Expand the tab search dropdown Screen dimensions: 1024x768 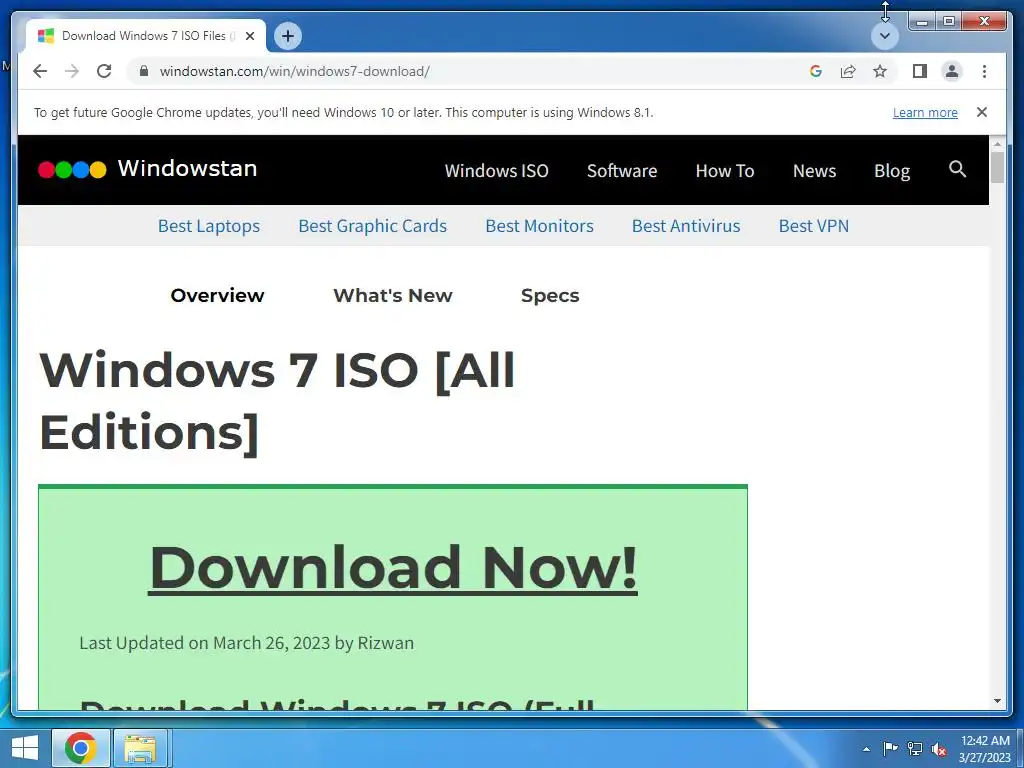pyautogui.click(x=885, y=36)
